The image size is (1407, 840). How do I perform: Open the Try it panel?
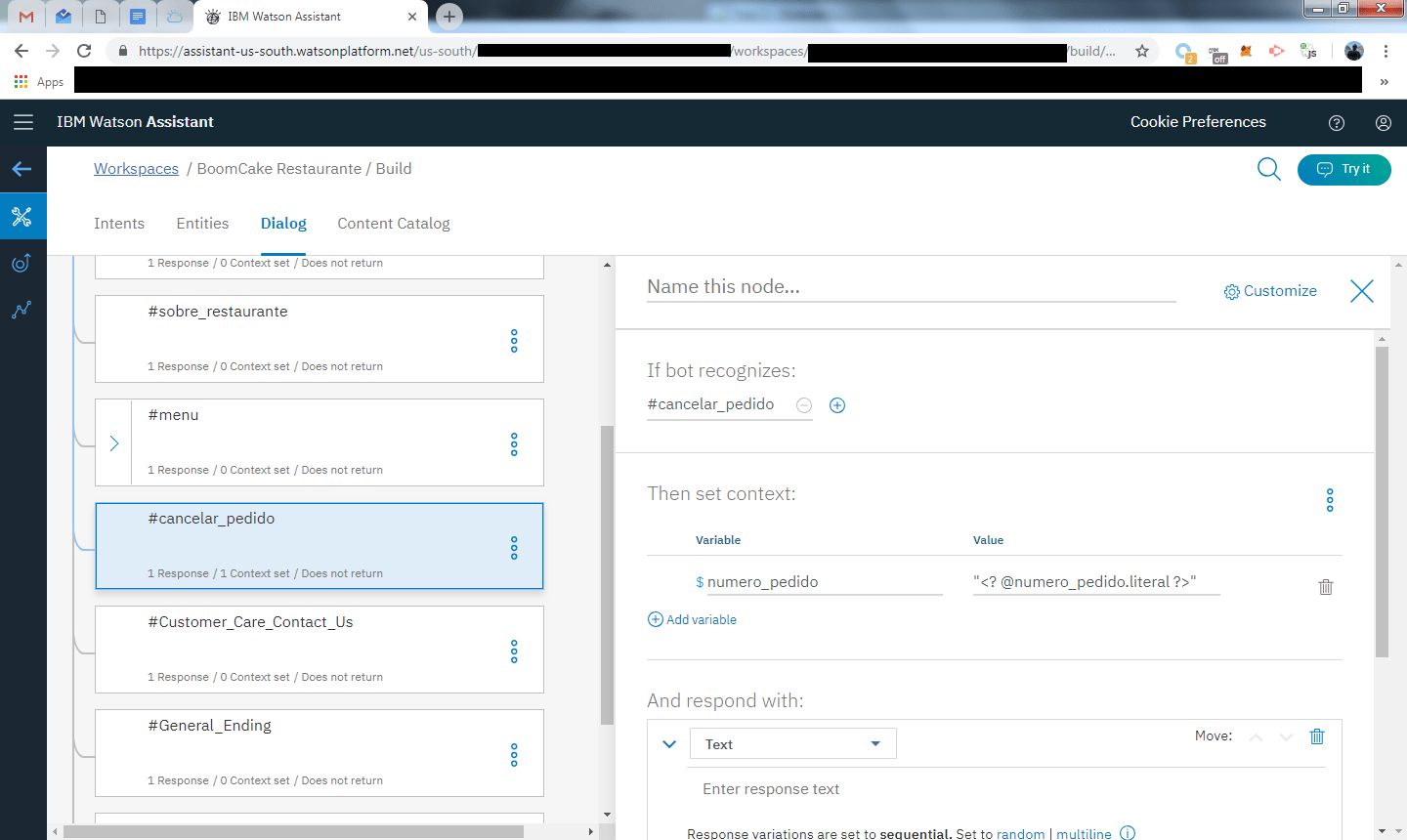[1343, 169]
